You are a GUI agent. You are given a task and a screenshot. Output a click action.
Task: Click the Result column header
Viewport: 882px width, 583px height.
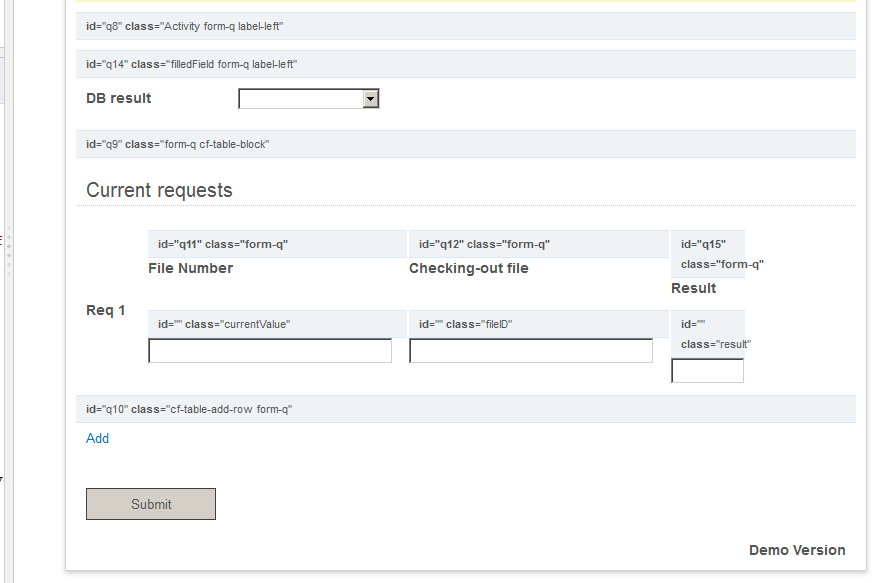pyautogui.click(x=694, y=288)
